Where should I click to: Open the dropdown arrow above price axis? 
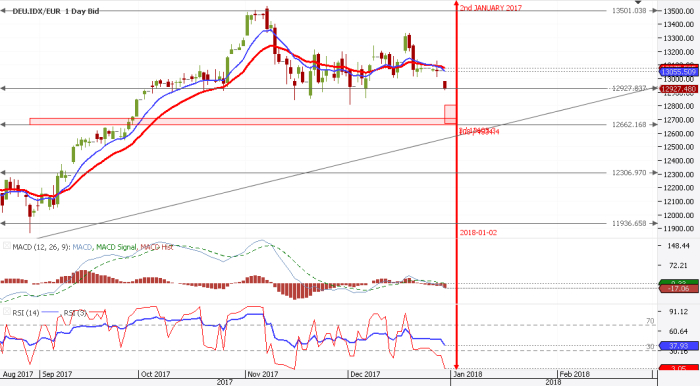[638, 2]
